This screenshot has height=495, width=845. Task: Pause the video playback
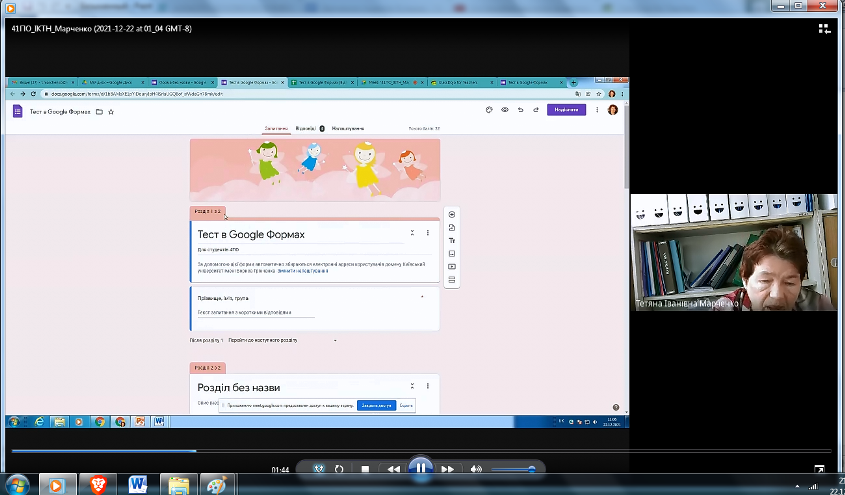[x=421, y=468]
